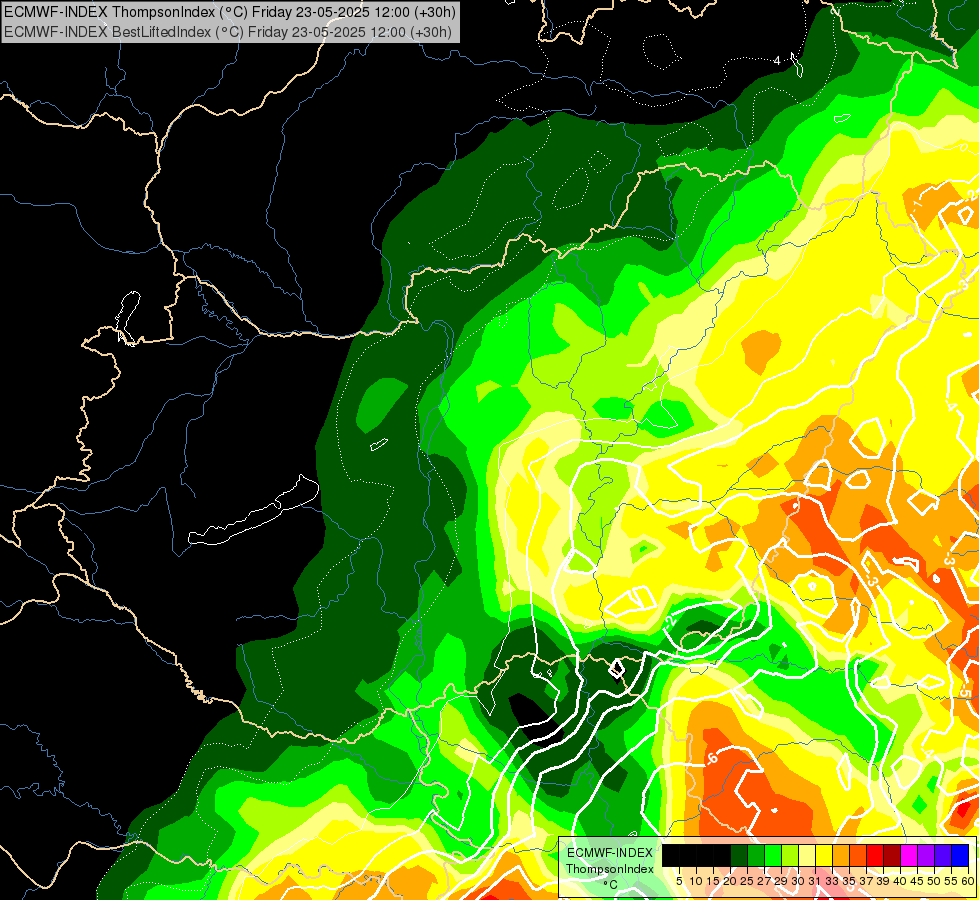Click the legend tick label 33
Screen dimensions: 979x900
pyautogui.click(x=832, y=881)
